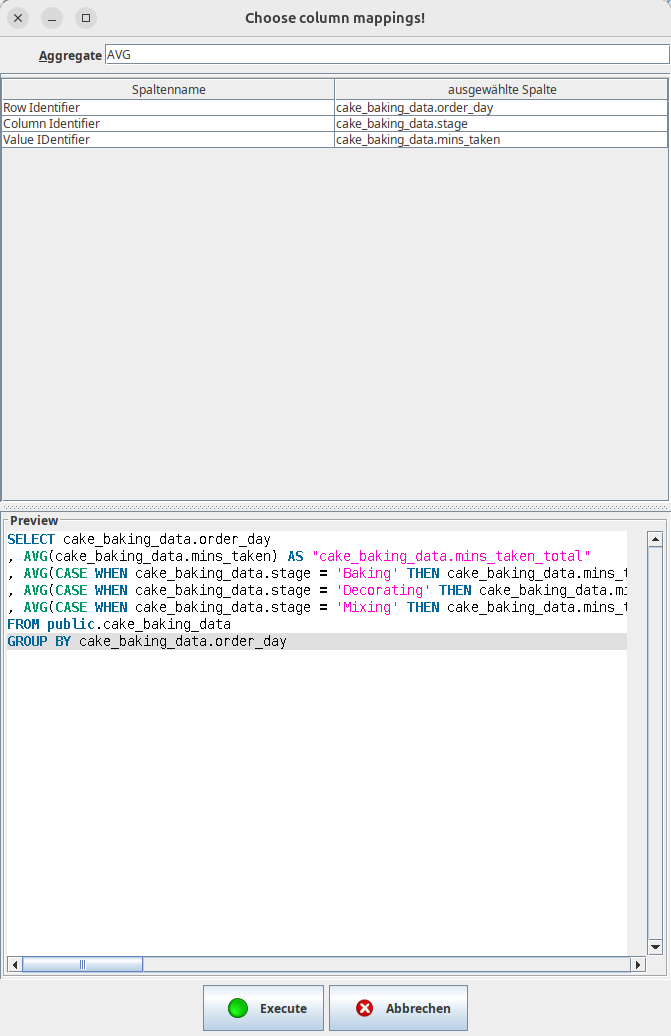Open the cake_baking_data.mins_taken mapping cell
Image resolution: width=671 pixels, height=1036 pixels.
tap(501, 139)
